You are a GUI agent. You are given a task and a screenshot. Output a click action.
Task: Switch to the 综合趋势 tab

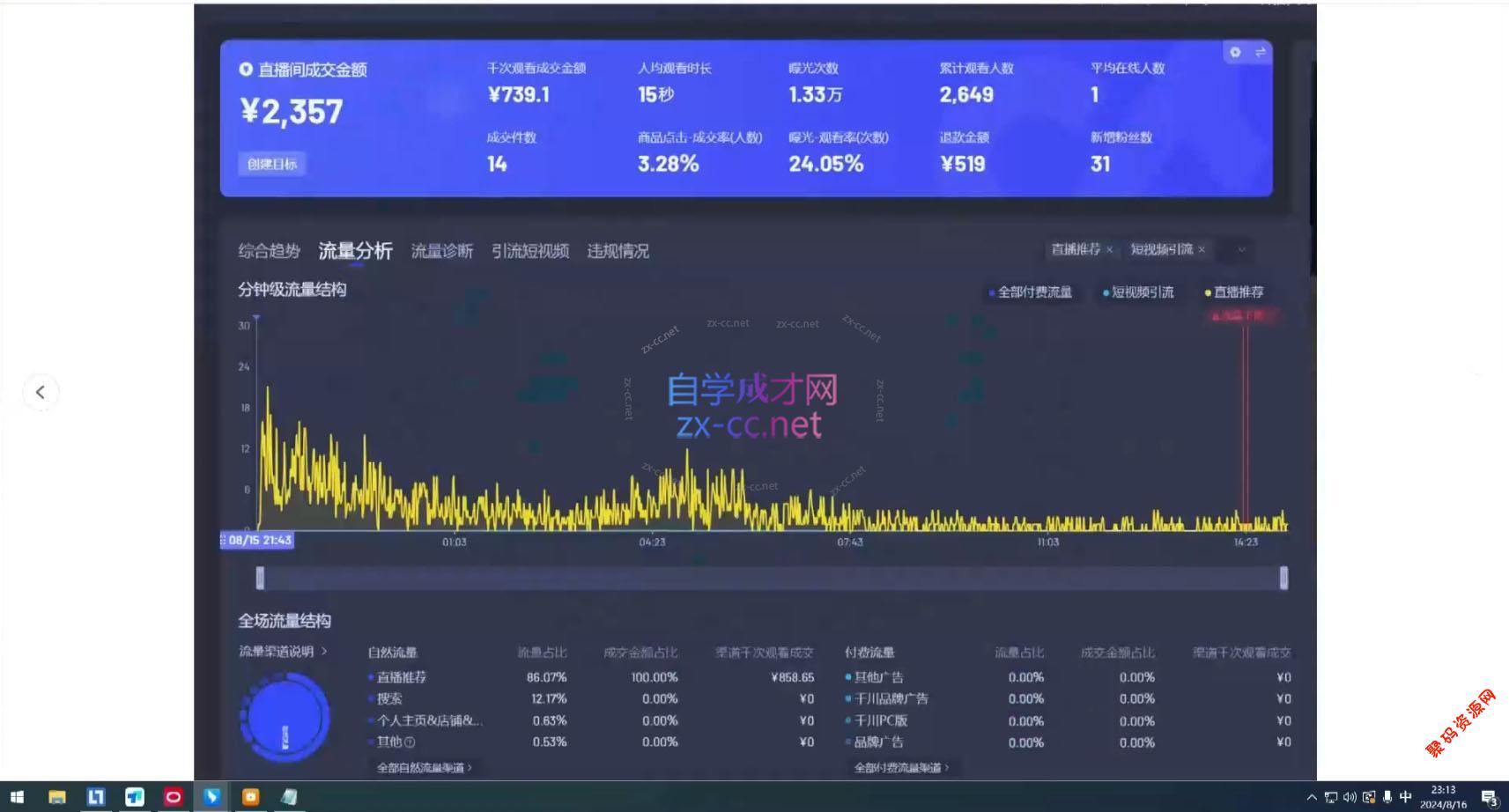pyautogui.click(x=269, y=252)
